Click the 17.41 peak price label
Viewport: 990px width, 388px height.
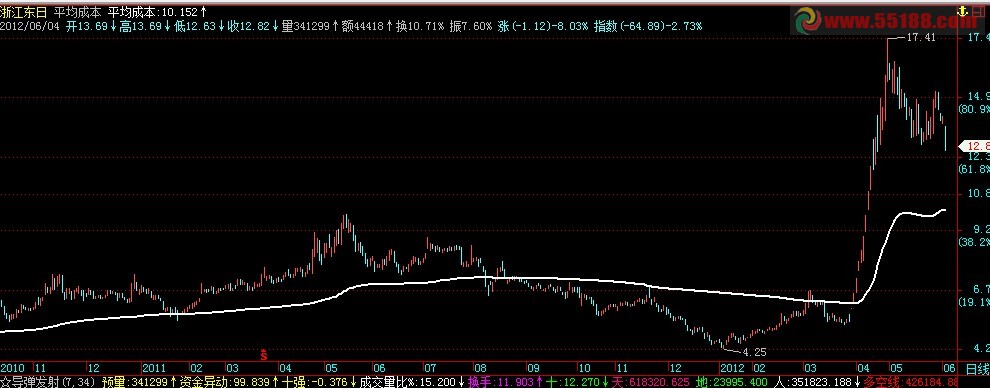pyautogui.click(x=921, y=38)
